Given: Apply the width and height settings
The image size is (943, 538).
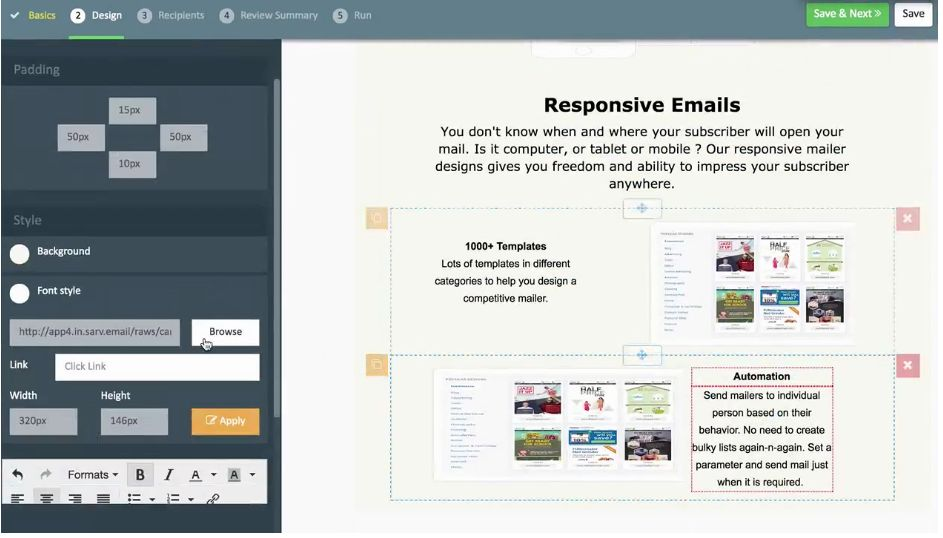Looking at the screenshot, I should [x=226, y=422].
